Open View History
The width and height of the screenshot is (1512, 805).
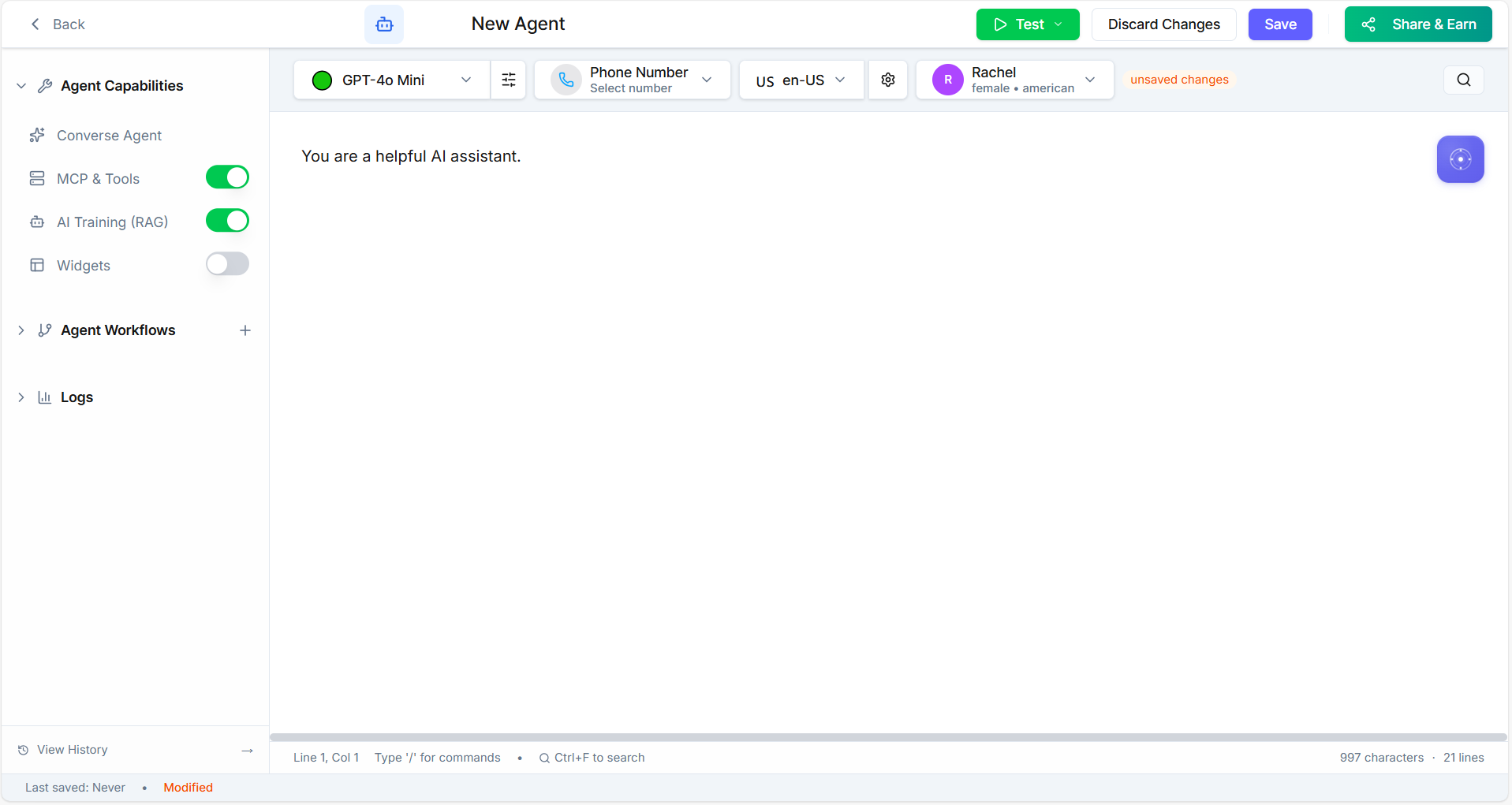coord(71,749)
